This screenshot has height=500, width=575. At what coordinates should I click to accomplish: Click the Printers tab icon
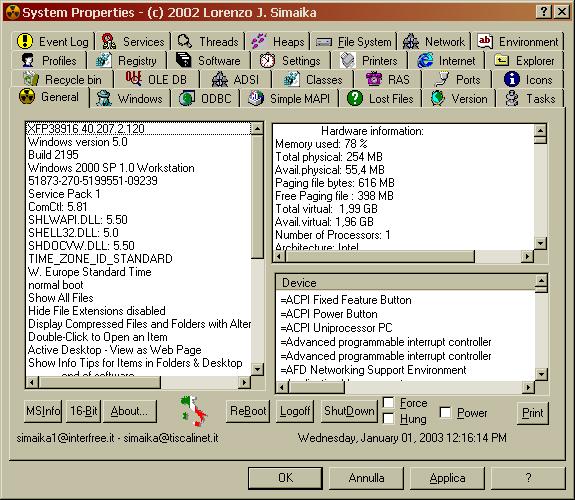point(347,61)
